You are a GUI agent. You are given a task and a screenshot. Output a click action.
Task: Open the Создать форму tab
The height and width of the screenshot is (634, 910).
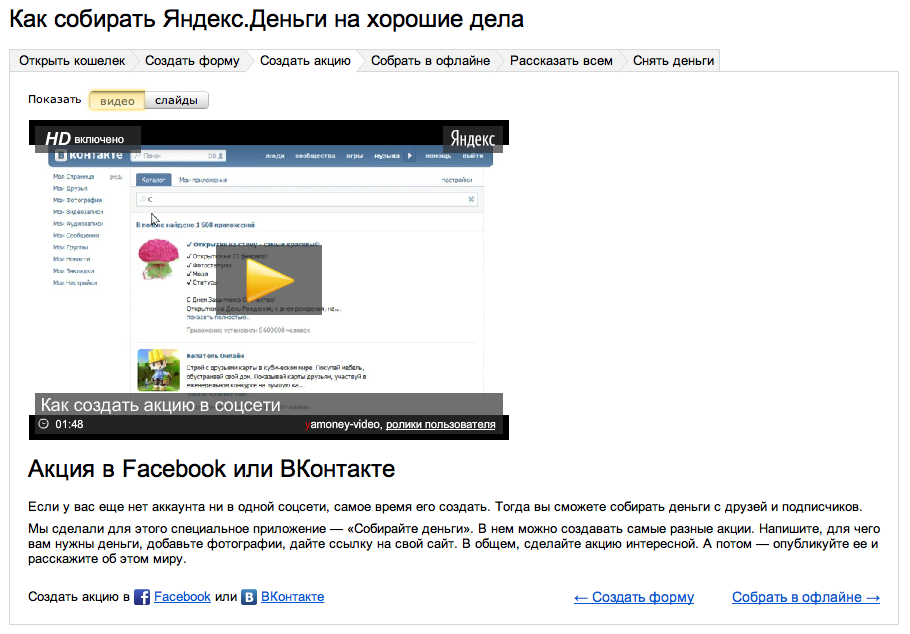[x=192, y=61]
